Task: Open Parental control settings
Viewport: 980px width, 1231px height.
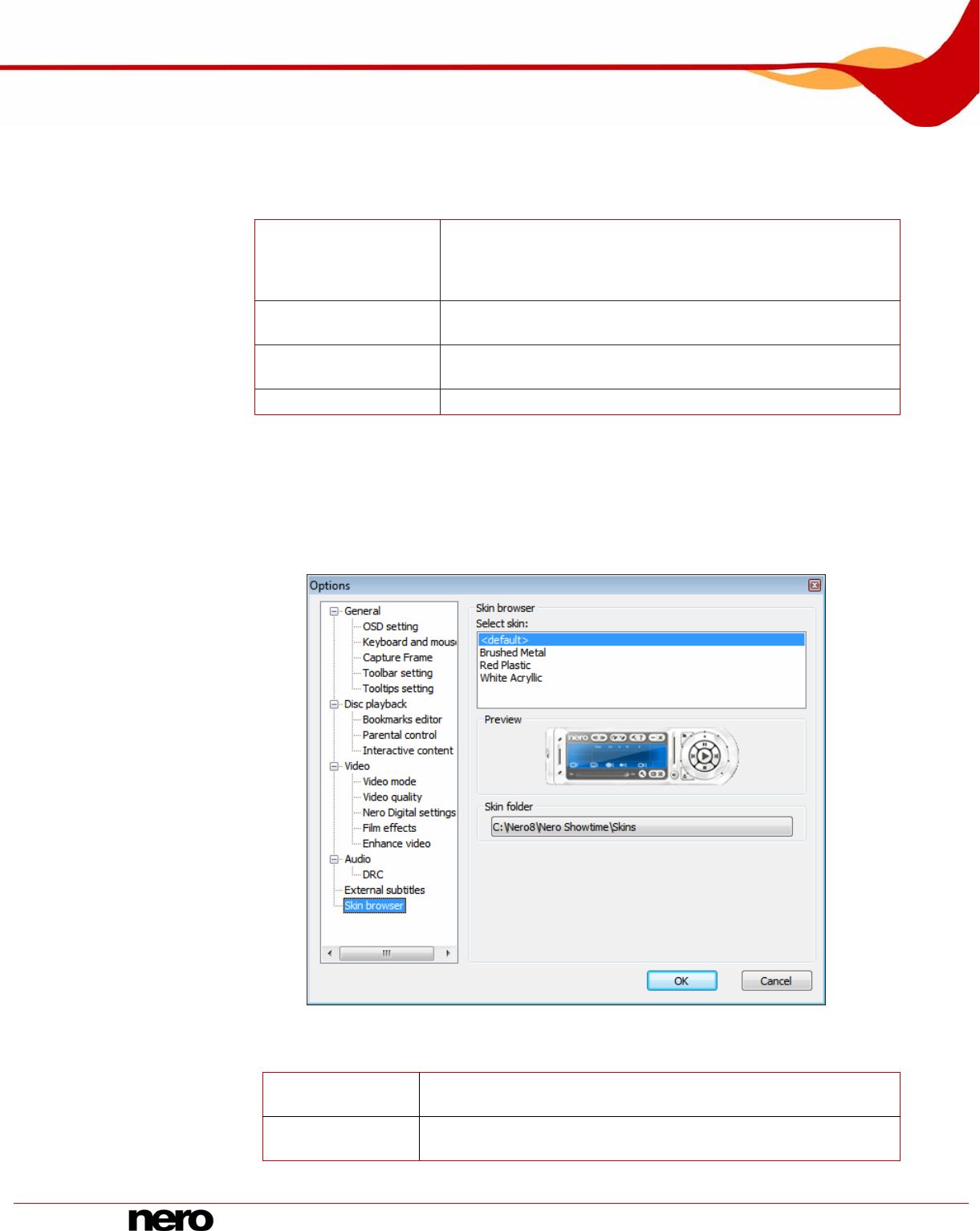Action: 399,735
